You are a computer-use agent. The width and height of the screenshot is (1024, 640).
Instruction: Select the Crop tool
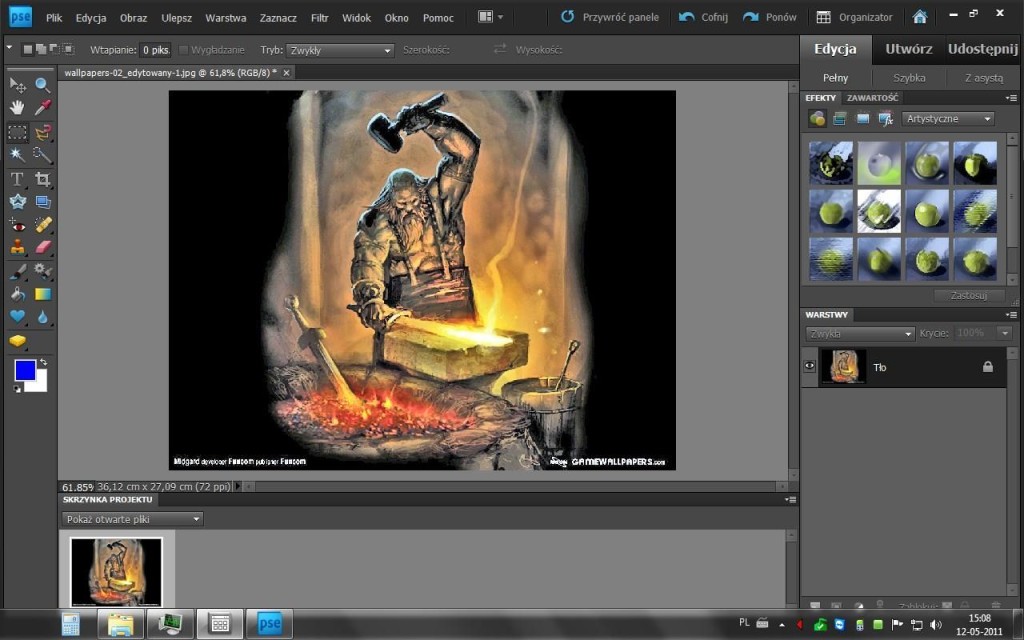tap(43, 179)
